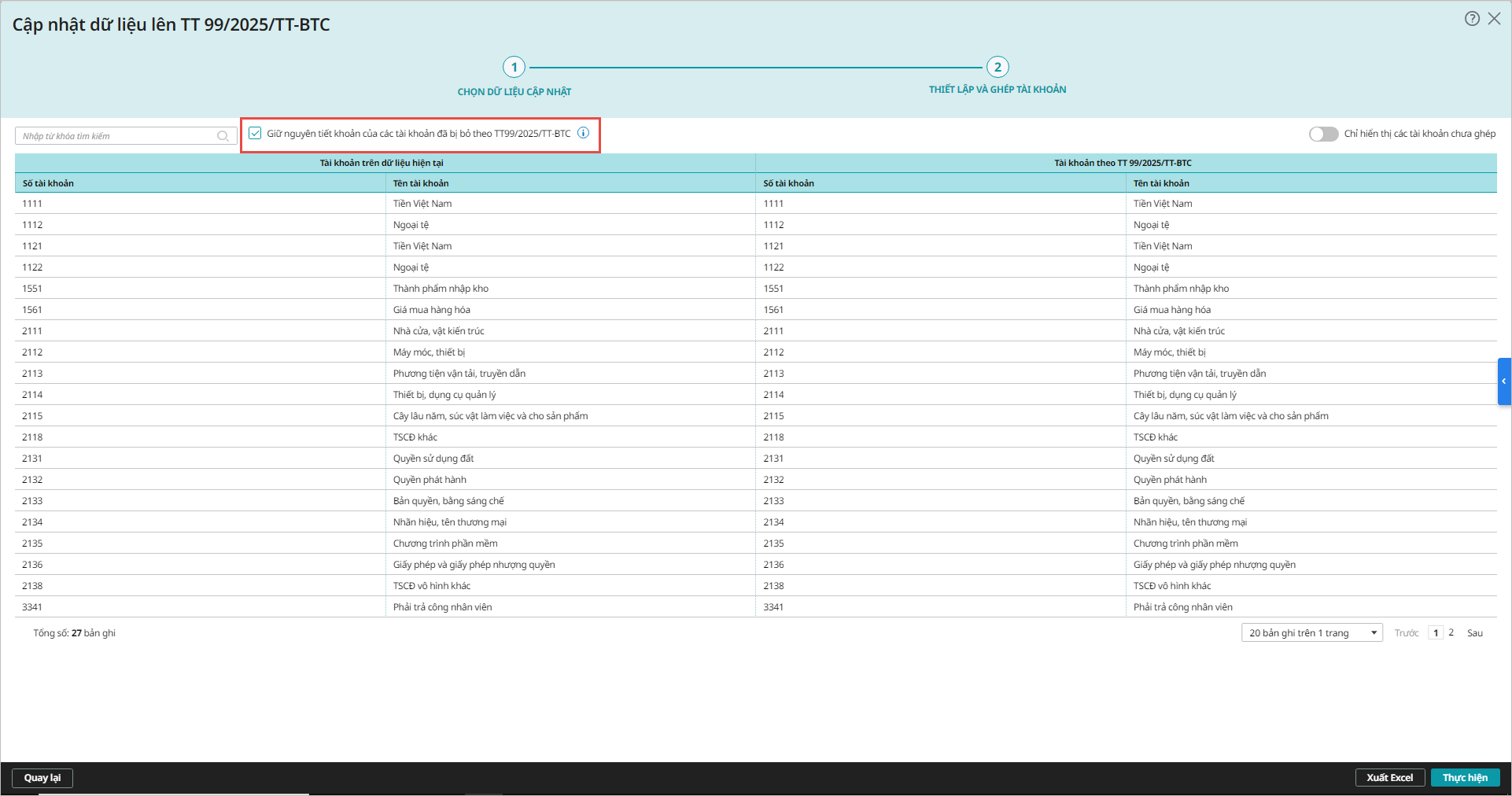Click 'Sau' next page link
The image size is (1512, 796).
click(1474, 633)
